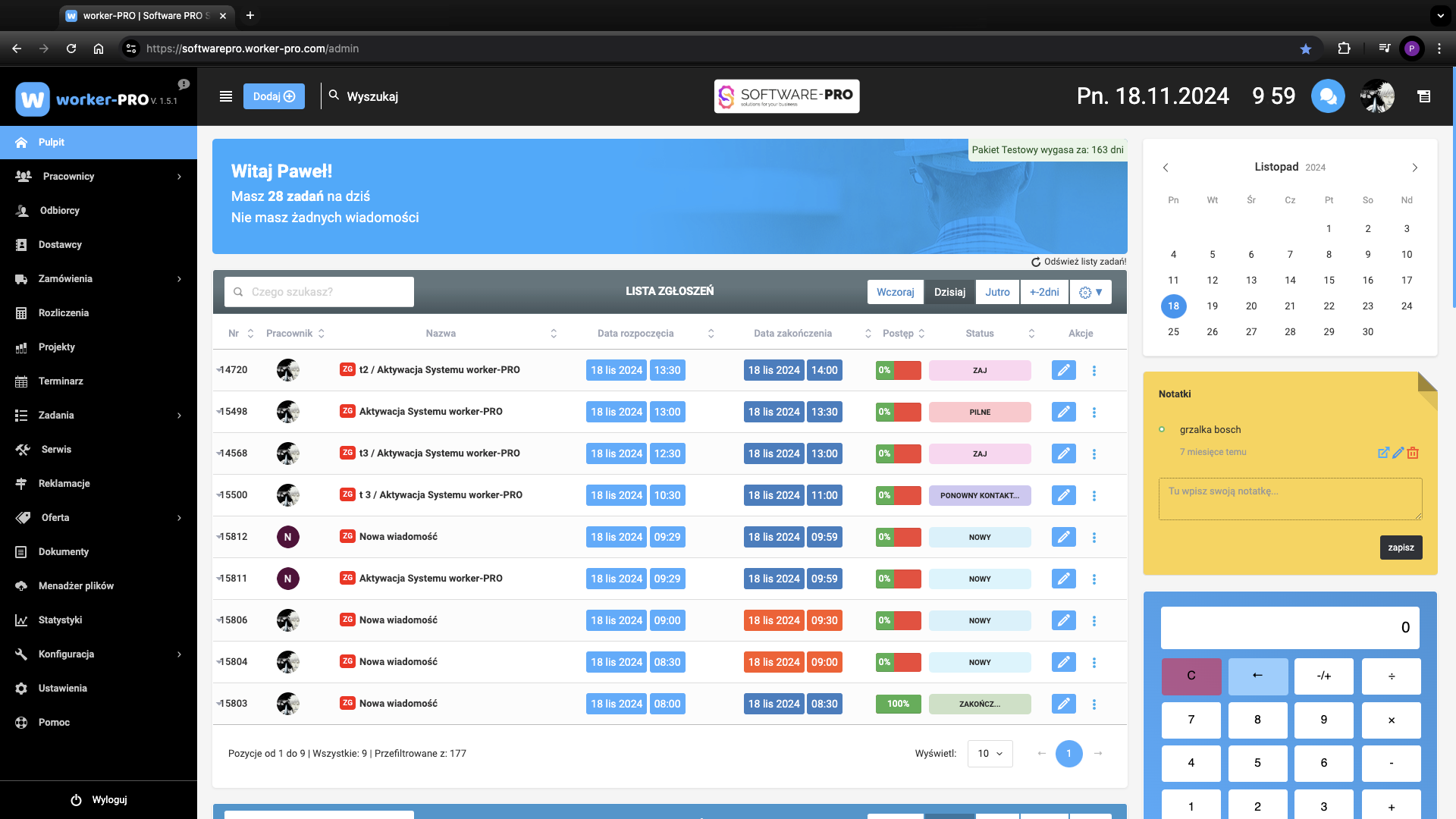1456x819 pixels.
Task: Click the hamburger menu icon in top bar
Action: 226,96
